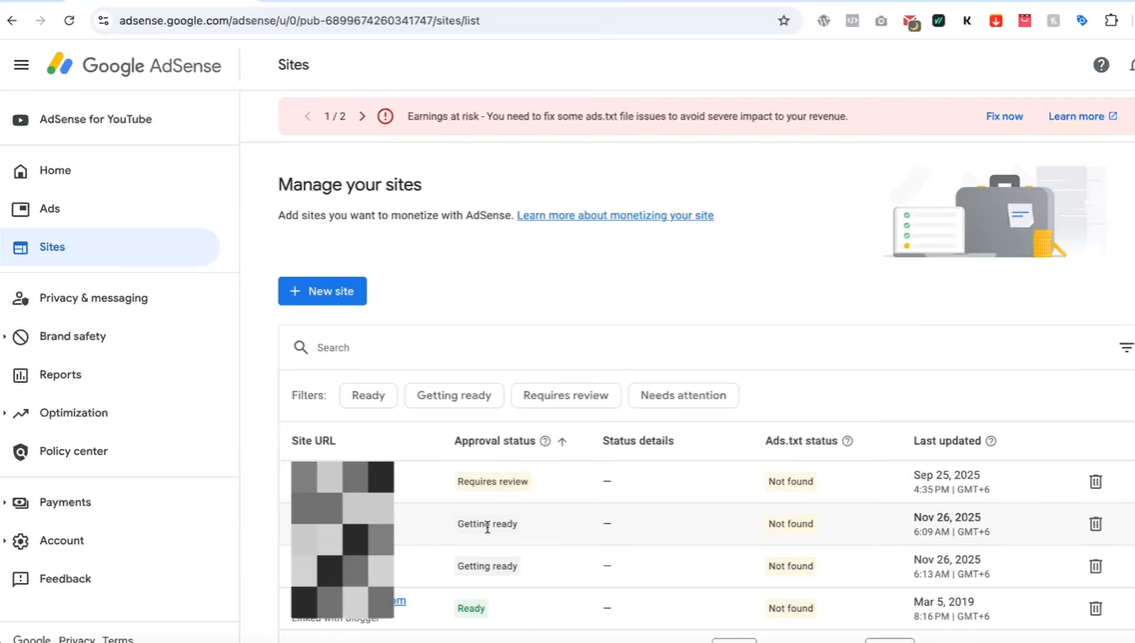Toggle the Ready filter chip
The height and width of the screenshot is (643, 1135).
pos(368,395)
